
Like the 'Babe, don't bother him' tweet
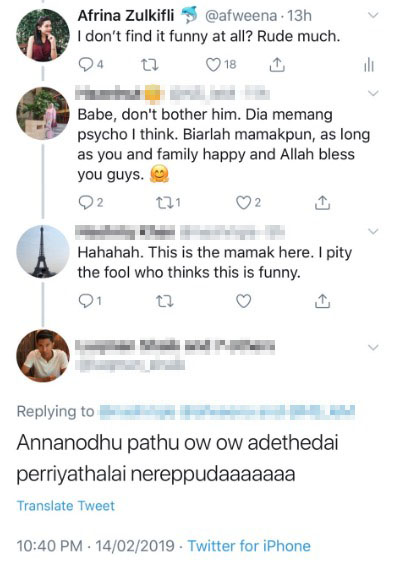coord(248,203)
